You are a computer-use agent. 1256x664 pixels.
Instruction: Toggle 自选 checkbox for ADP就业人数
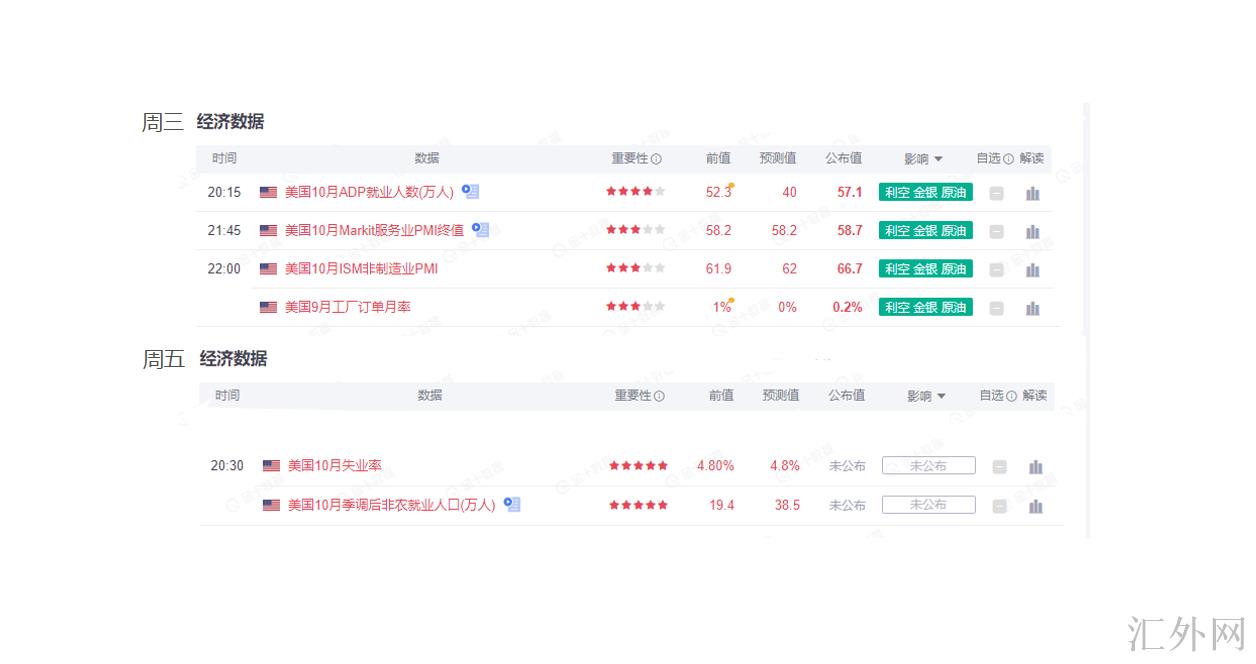coord(996,193)
